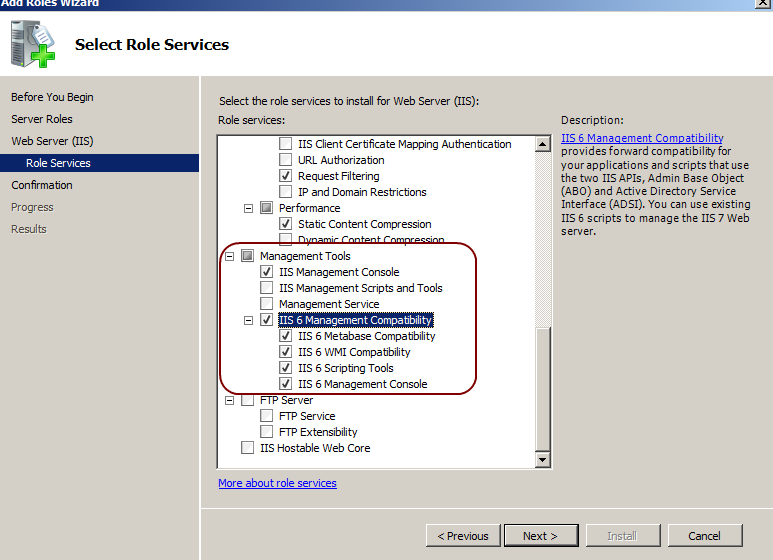Image resolution: width=773 pixels, height=560 pixels.
Task: Check IP and Domain Restrictions
Action: pyautogui.click(x=285, y=191)
